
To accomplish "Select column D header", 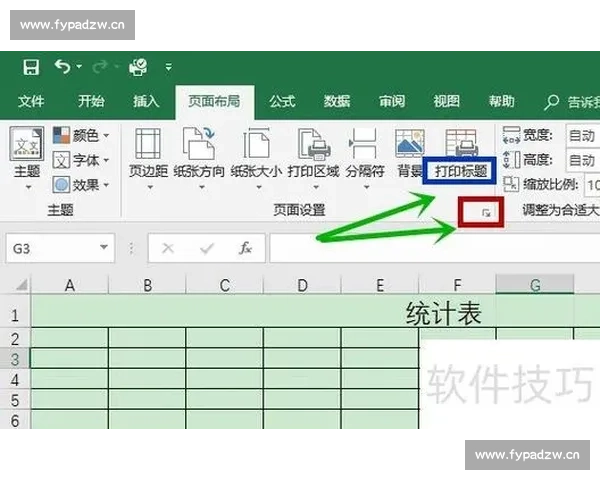I will coord(302,285).
